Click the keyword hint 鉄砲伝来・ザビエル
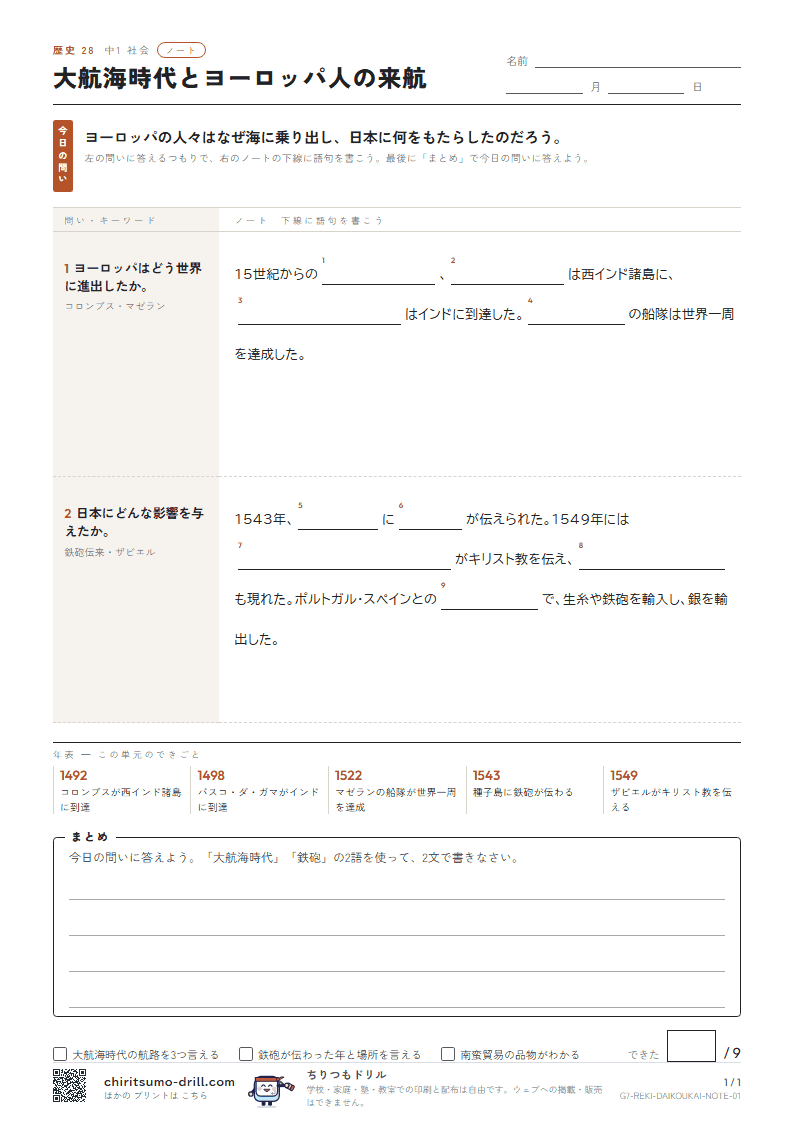This screenshot has width=794, height=1123. (x=110, y=552)
